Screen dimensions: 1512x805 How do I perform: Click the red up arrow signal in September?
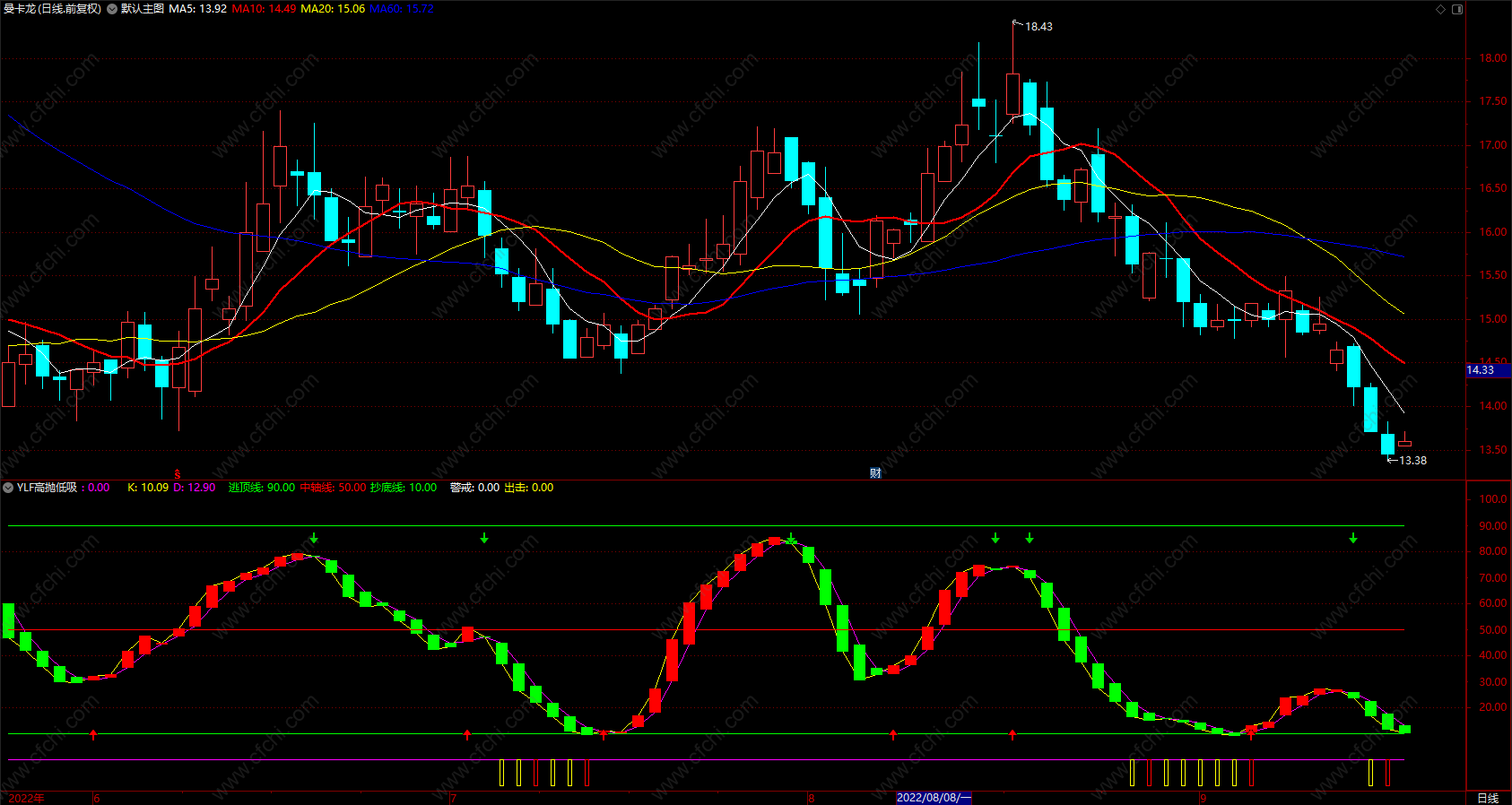point(1251,735)
